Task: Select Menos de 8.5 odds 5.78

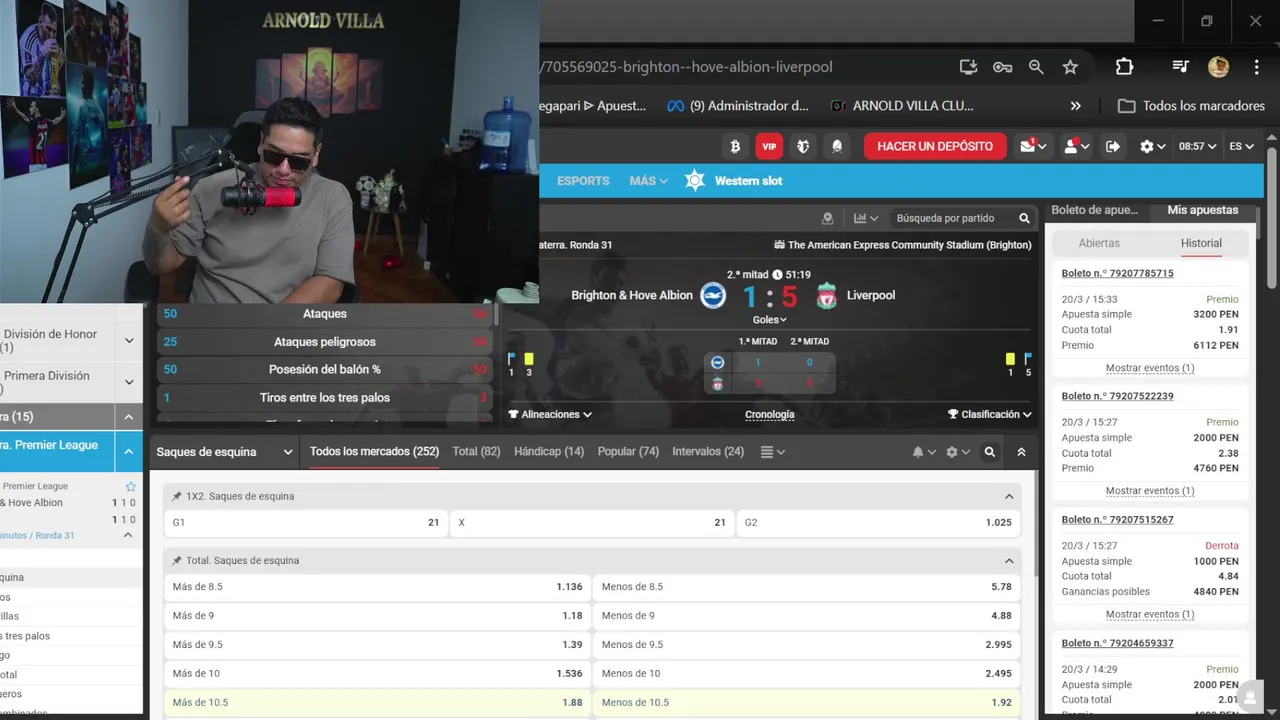Action: (x=806, y=587)
